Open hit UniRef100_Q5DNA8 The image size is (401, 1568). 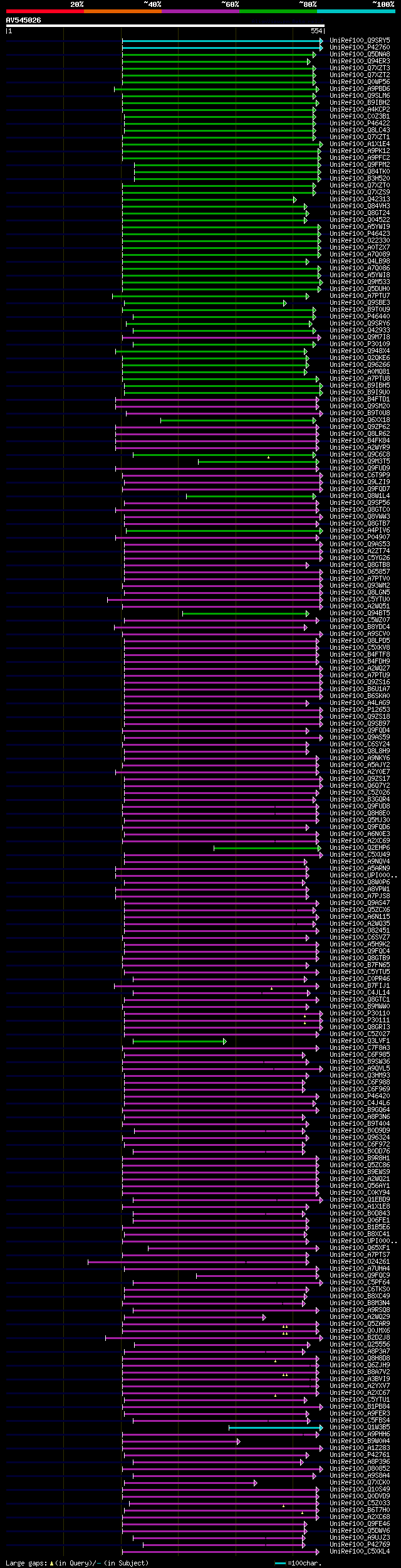360,54
